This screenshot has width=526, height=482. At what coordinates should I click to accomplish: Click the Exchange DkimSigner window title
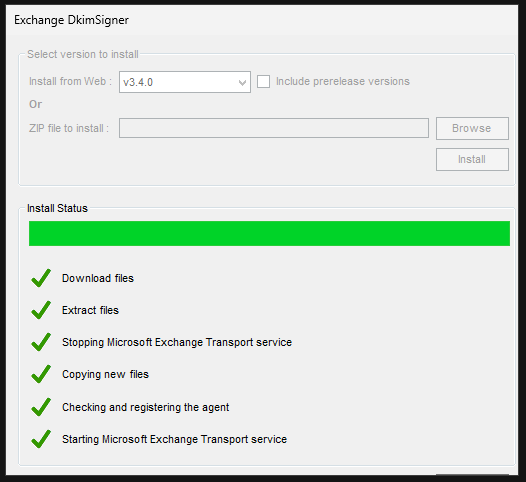[x=71, y=20]
